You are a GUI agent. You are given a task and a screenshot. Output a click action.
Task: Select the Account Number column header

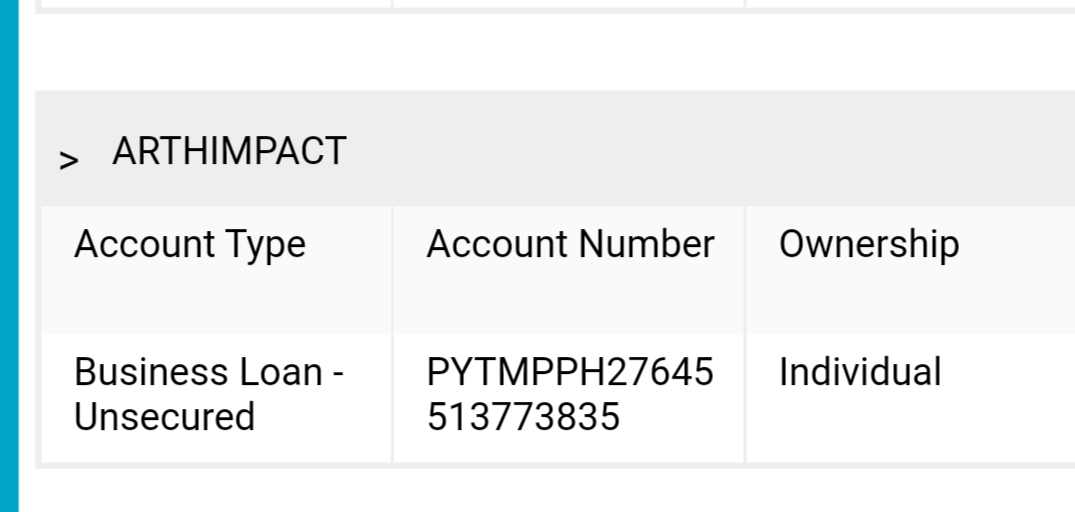[x=570, y=245]
